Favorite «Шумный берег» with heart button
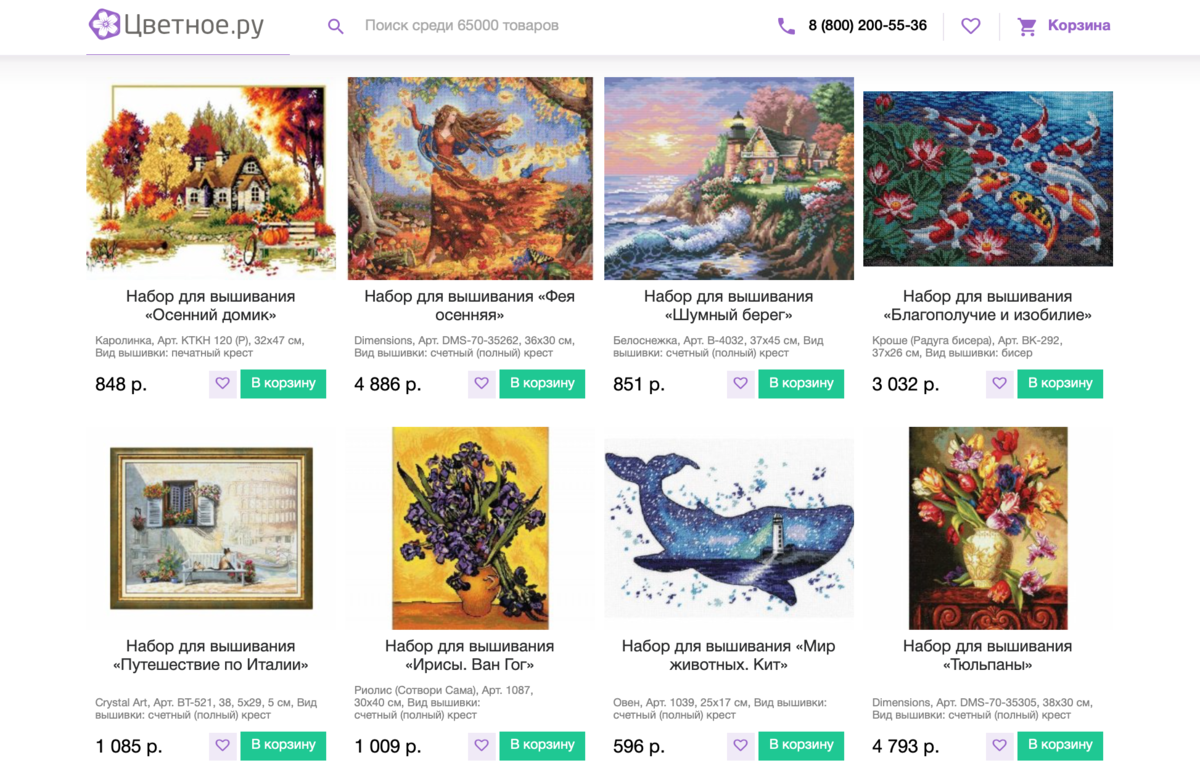Viewport: 1200px width, 776px height. pos(741,383)
